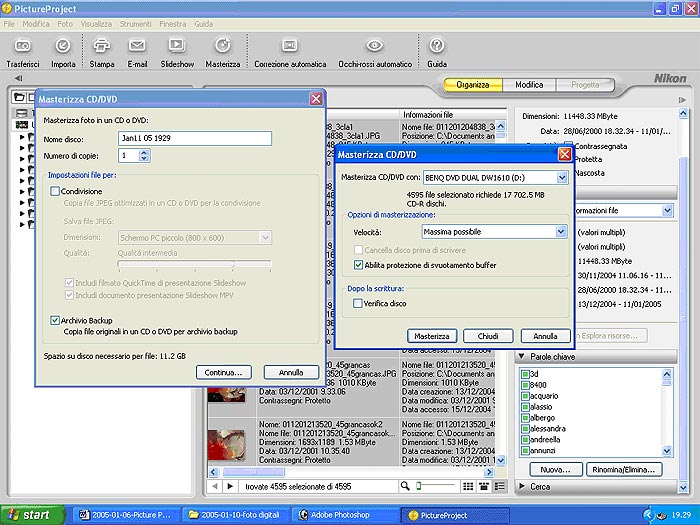The height and width of the screenshot is (525, 700).
Task: Click previous arrow in browser status bar
Action: pyautogui.click(x=215, y=486)
